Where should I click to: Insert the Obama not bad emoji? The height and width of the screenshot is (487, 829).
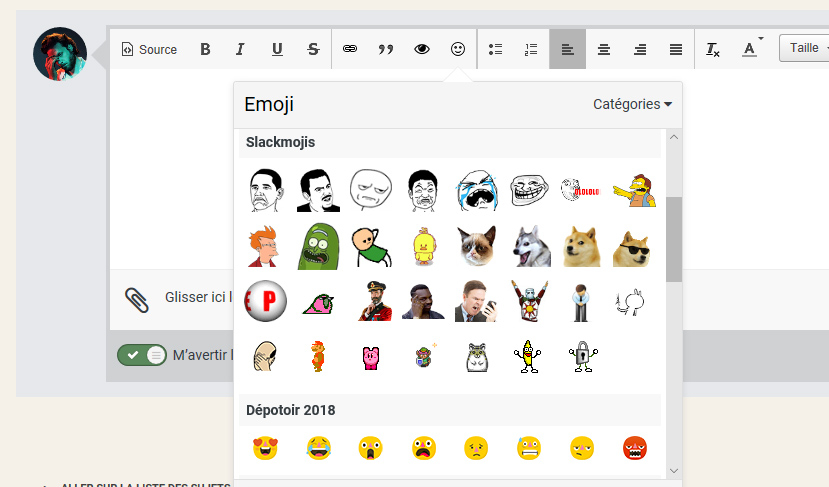pyautogui.click(x=266, y=190)
